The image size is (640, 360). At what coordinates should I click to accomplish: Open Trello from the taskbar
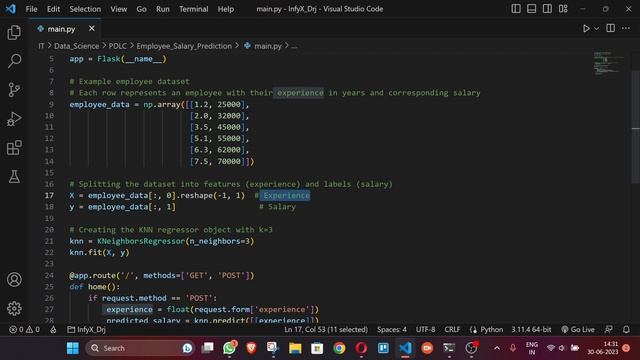(383, 348)
